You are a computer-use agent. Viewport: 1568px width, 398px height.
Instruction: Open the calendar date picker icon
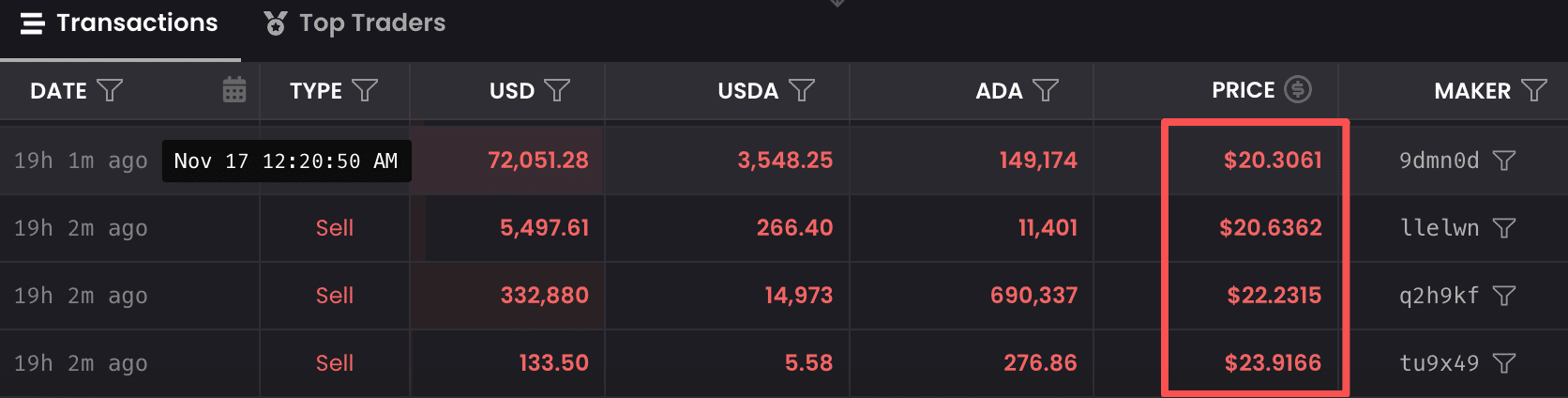(234, 90)
